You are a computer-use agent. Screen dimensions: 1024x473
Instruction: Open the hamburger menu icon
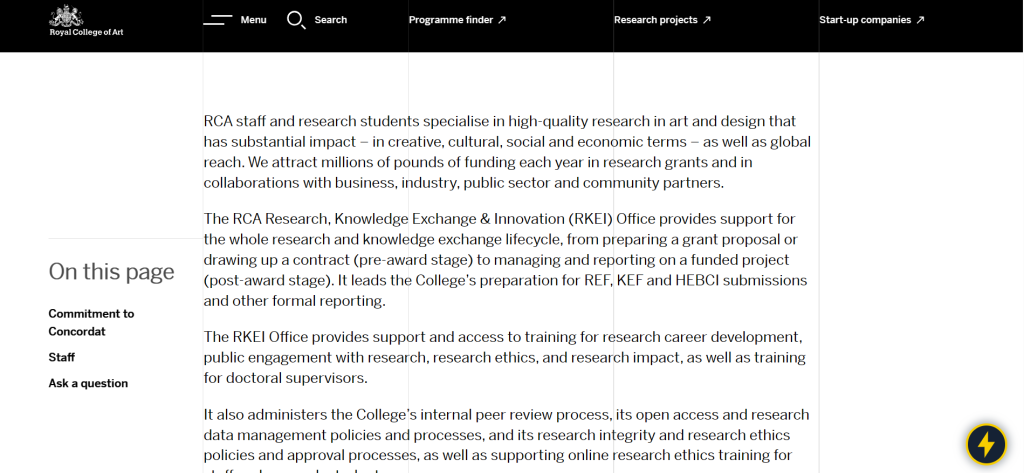tap(218, 20)
